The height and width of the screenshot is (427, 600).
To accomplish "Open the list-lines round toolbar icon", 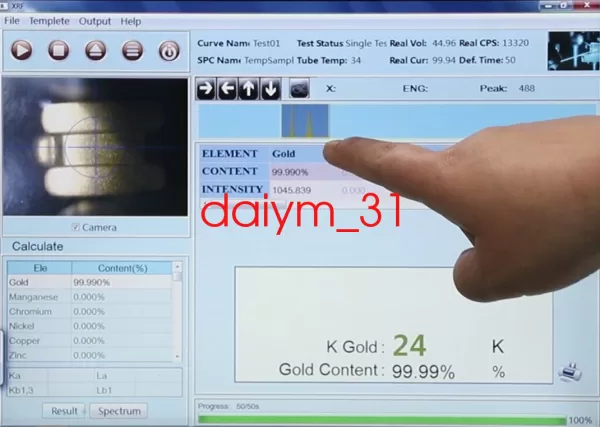I will tap(132, 50).
